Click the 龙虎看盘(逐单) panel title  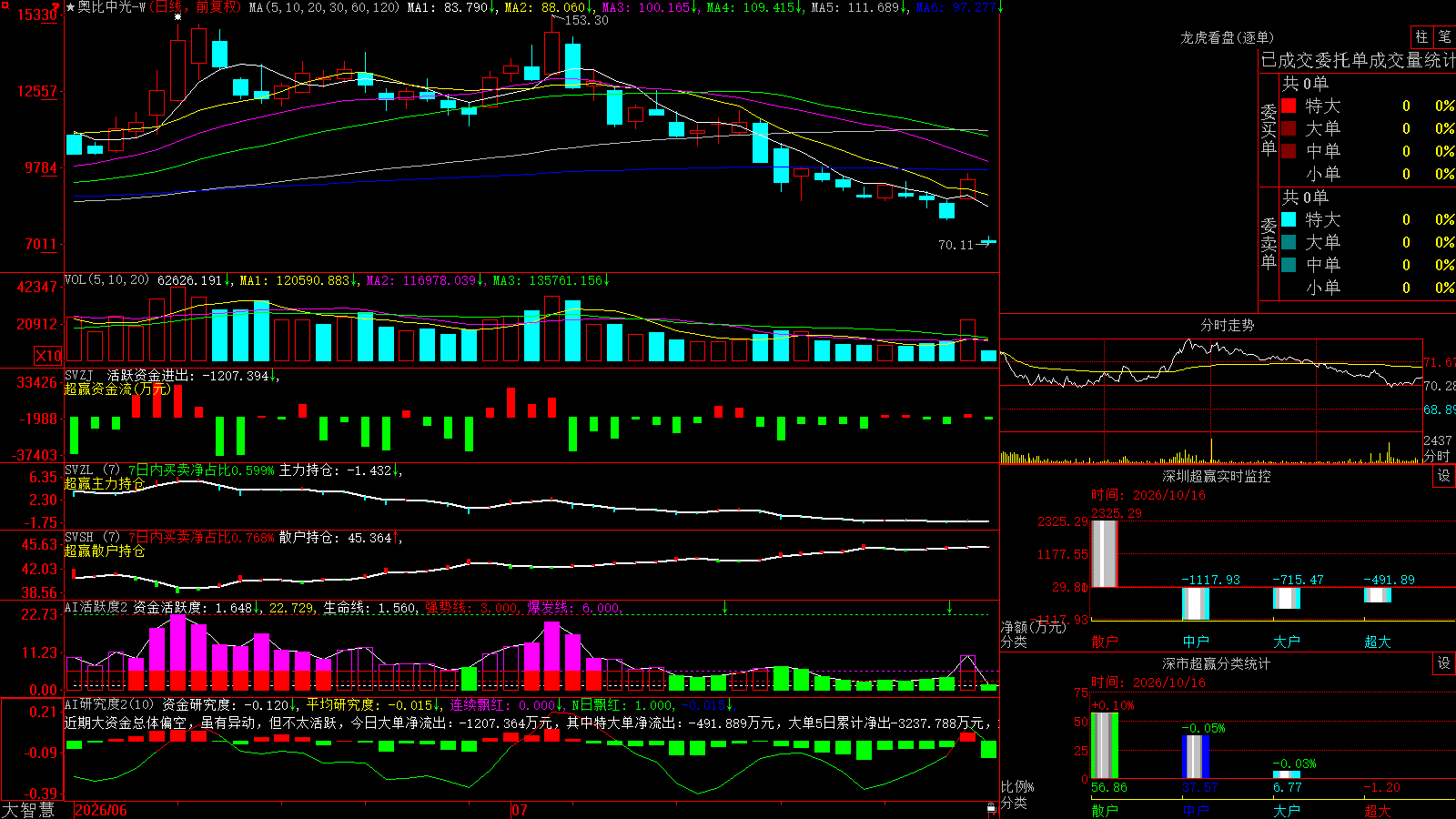1228,37
